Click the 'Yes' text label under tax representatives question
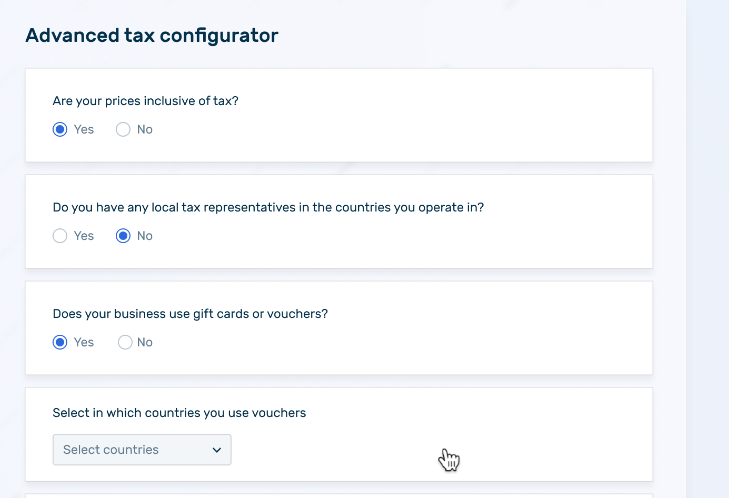Screen dimensions: 729x498 pos(84,236)
